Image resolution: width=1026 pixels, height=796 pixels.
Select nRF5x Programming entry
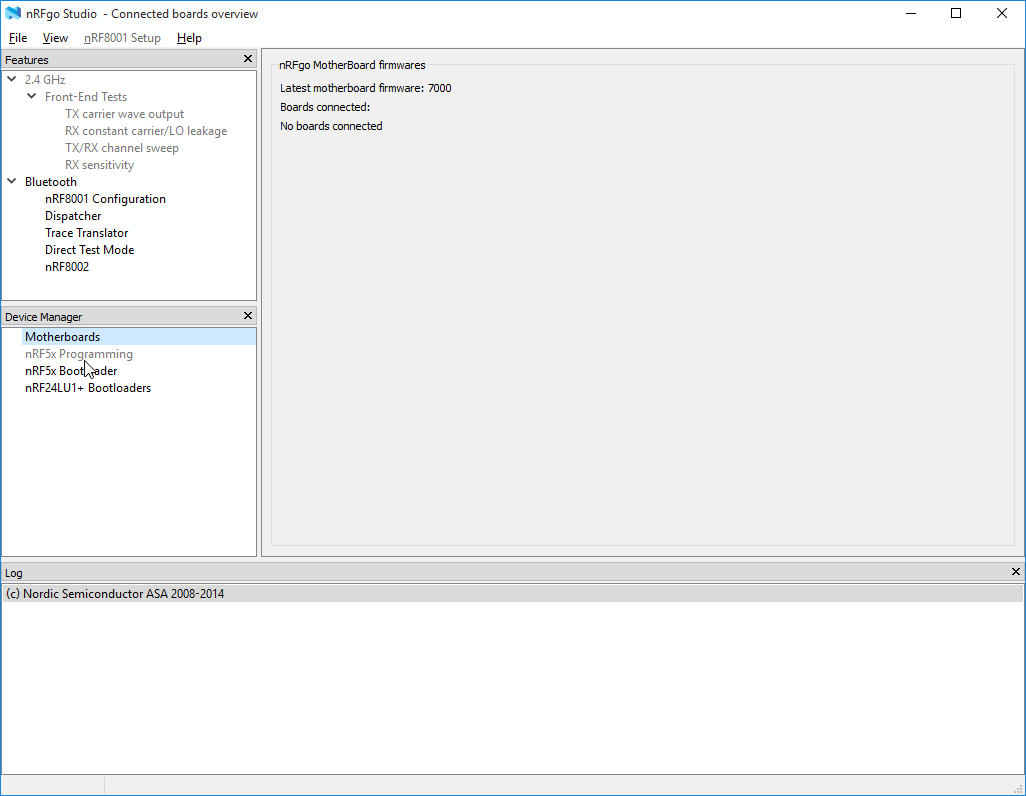tap(79, 354)
